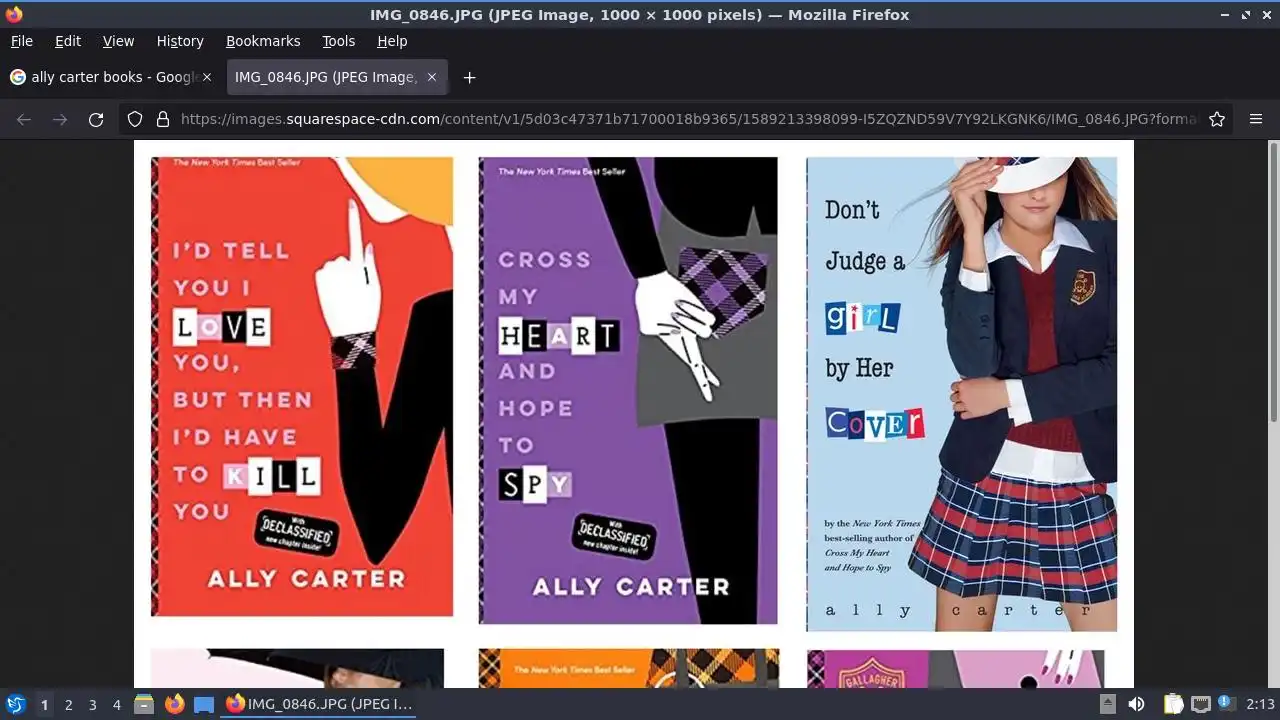Open the Help menu
The image size is (1280, 720).
click(392, 41)
